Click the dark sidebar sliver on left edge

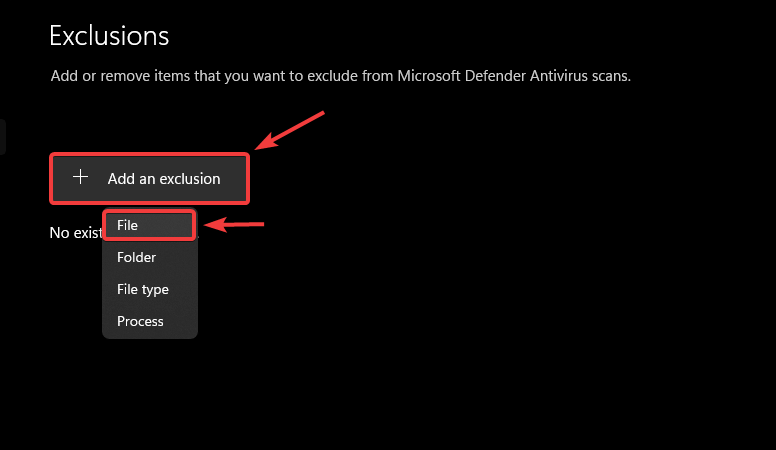coord(3,137)
